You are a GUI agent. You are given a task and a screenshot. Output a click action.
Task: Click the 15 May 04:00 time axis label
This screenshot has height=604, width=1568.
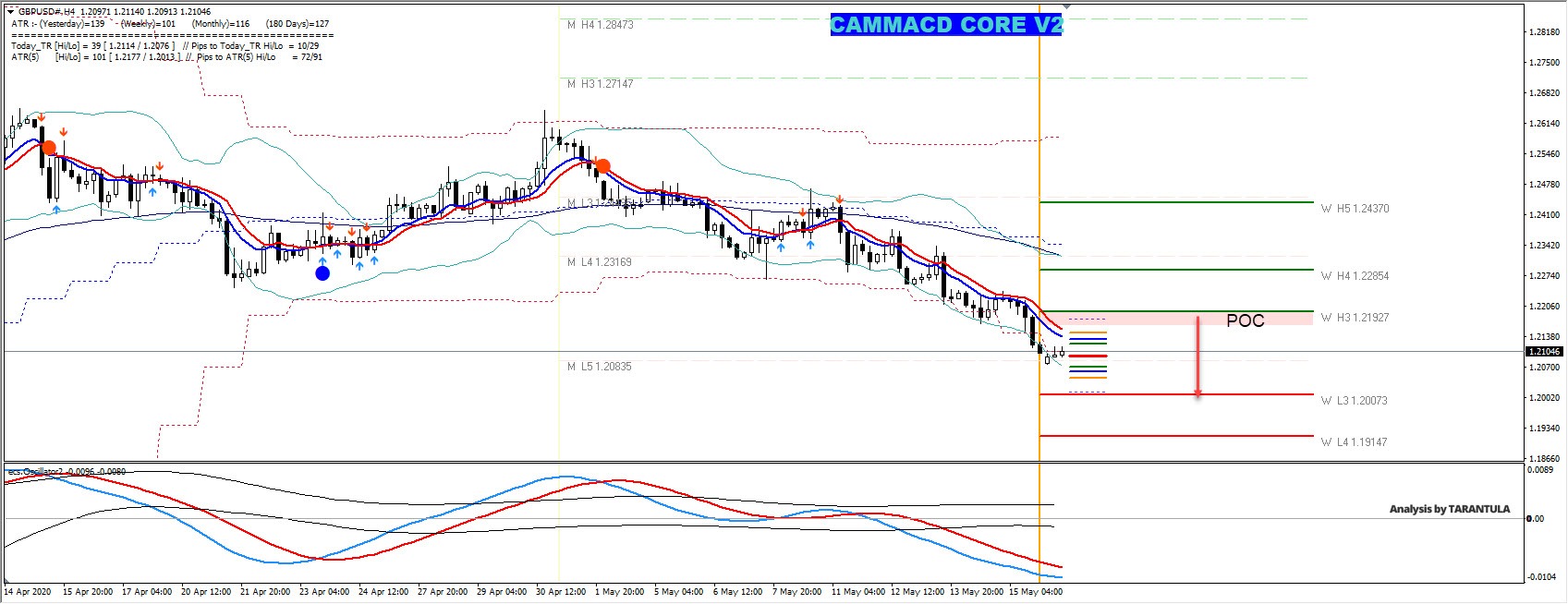(x=1036, y=592)
